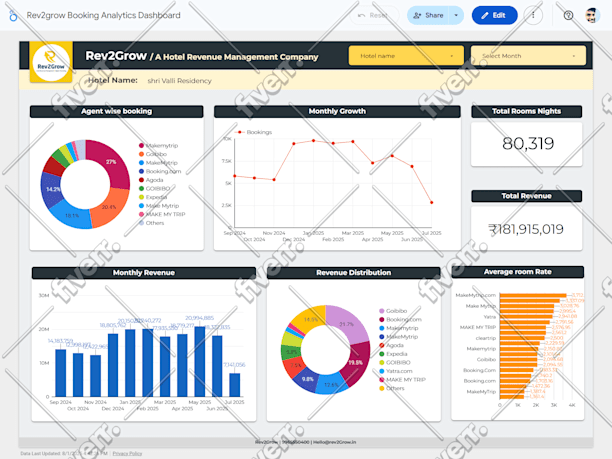Click cleartrip bar in Average room Rate
This screenshot has height=459, width=612.
click(522, 338)
